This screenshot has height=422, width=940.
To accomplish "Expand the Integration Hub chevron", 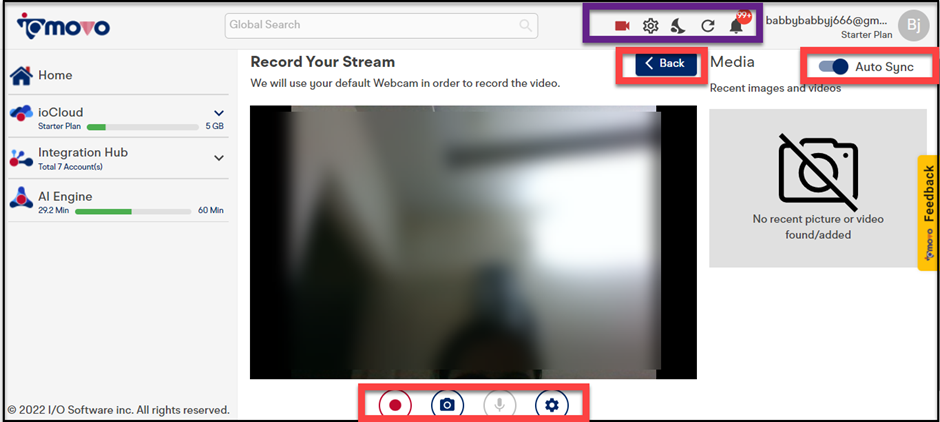I will pos(219,158).
